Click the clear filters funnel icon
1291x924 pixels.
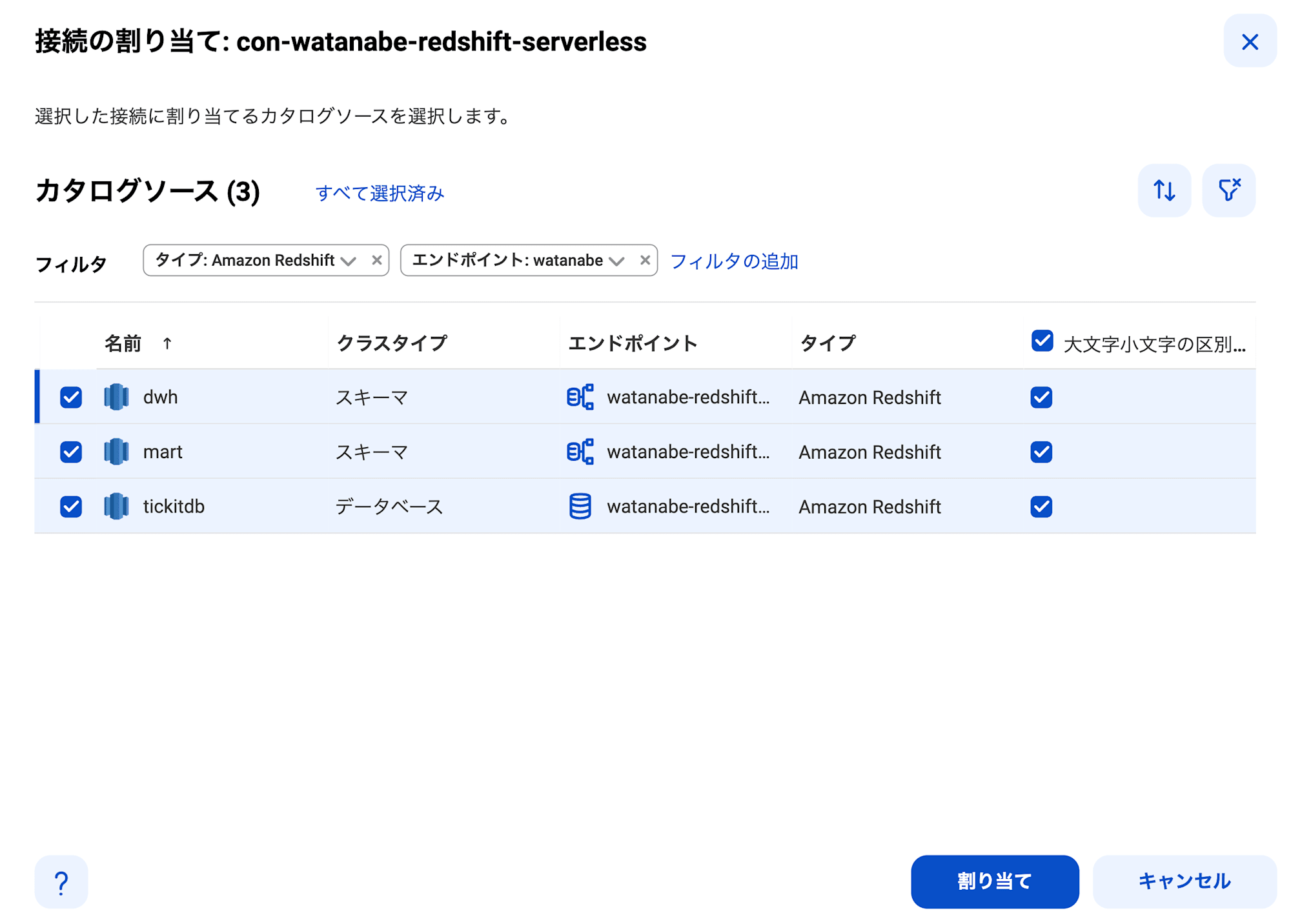[x=1228, y=190]
